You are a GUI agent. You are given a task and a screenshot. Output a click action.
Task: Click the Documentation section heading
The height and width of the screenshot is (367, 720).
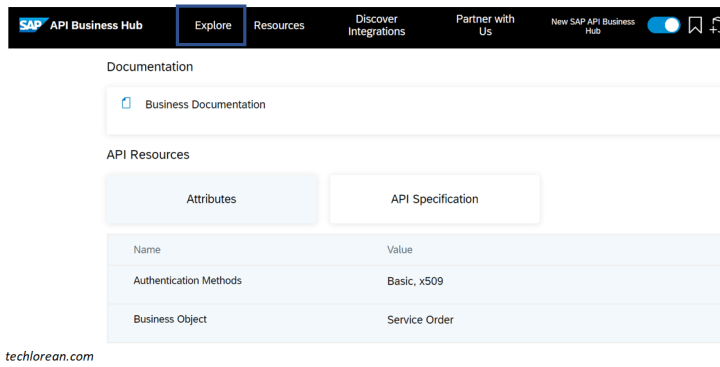coord(150,67)
